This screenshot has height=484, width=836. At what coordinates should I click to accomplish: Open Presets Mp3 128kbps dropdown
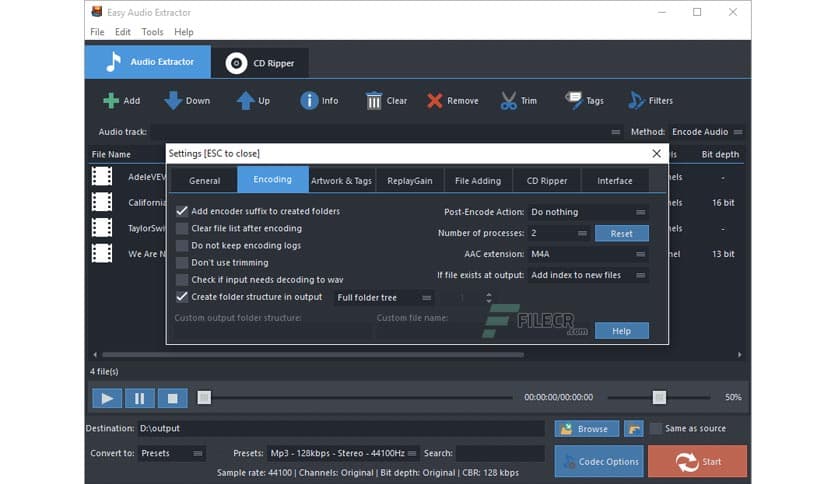[x=343, y=453]
